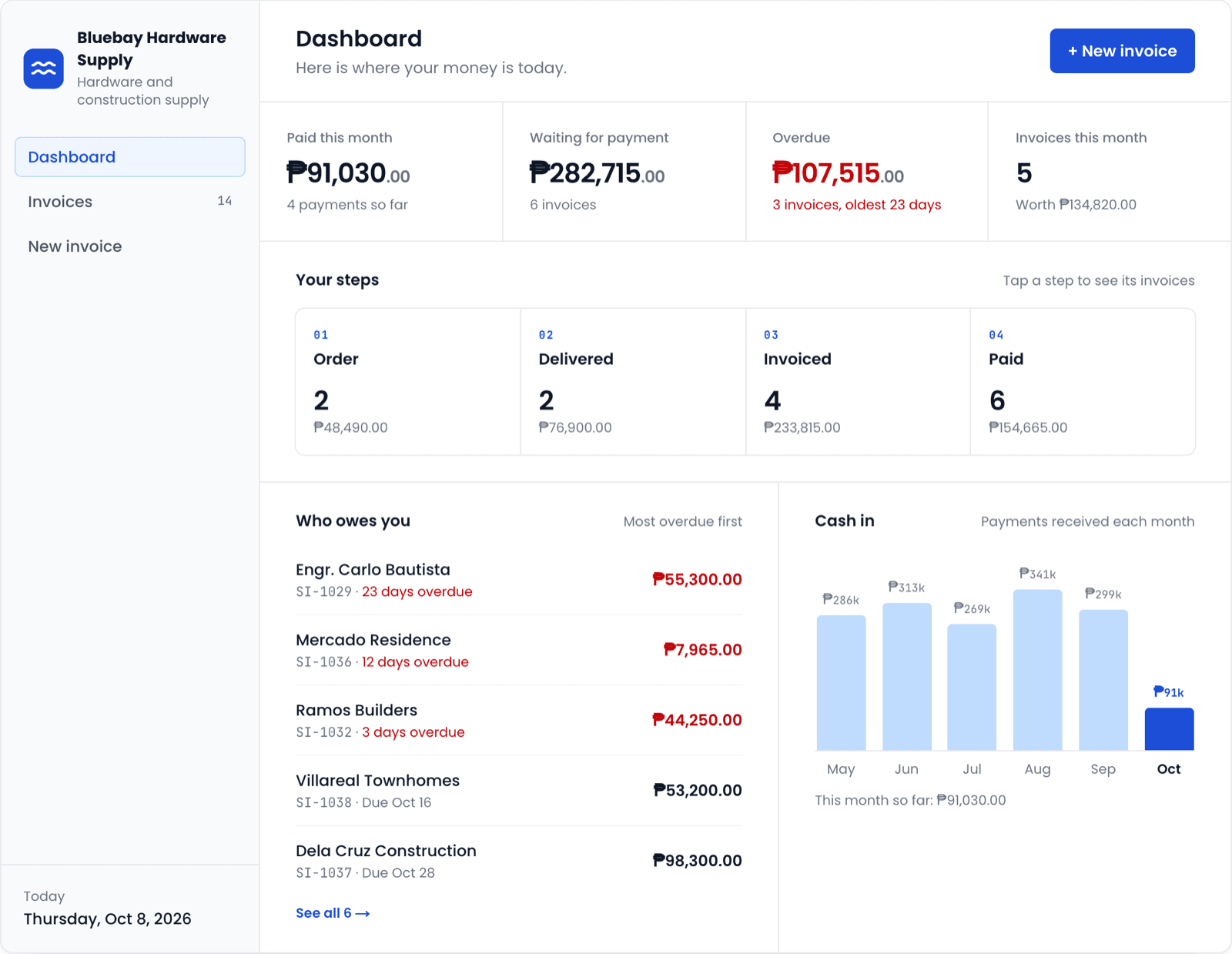The image size is (1232, 954).
Task: Open the Paid this month card
Action: point(381,172)
